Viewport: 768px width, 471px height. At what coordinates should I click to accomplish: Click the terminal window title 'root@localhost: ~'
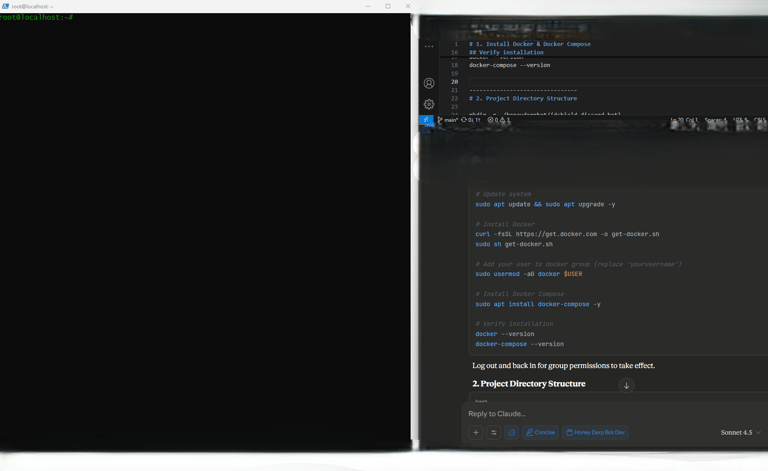tap(32, 6)
